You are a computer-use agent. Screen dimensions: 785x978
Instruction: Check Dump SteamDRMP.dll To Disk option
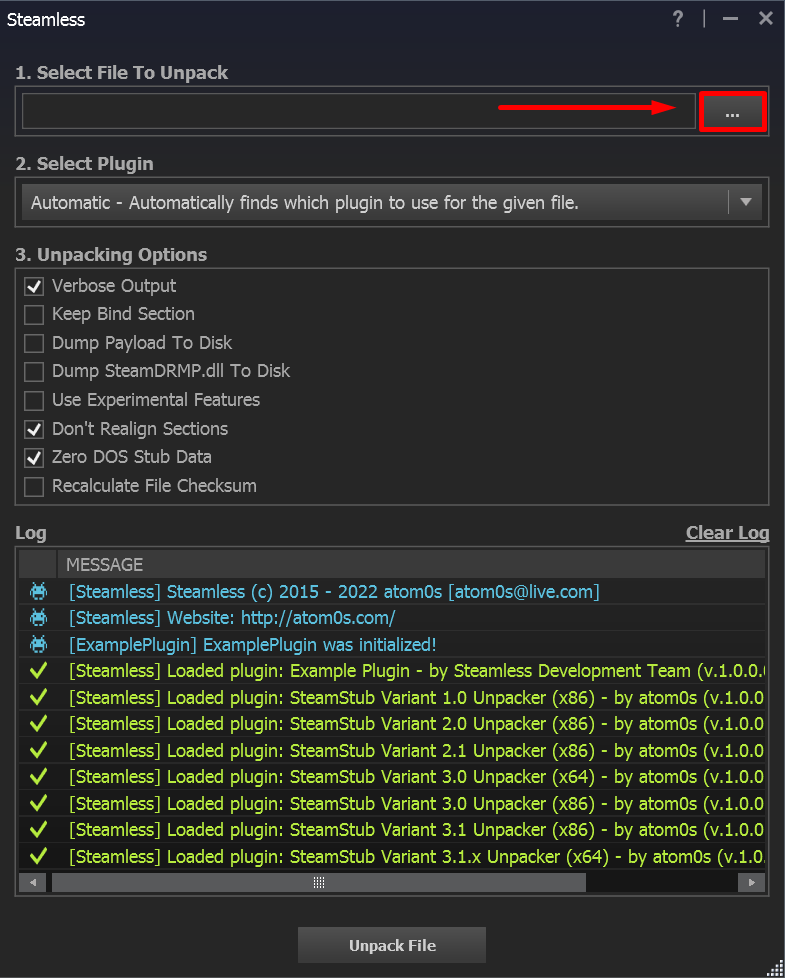[34, 372]
